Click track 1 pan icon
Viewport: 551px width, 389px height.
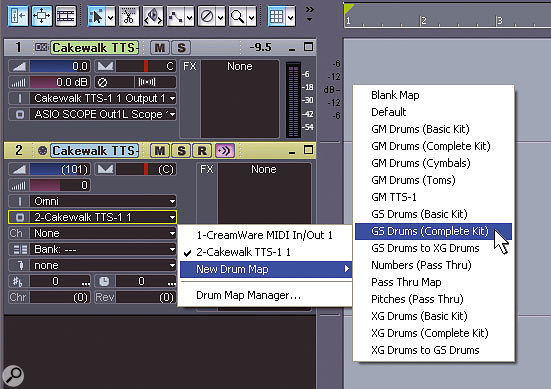105,66
